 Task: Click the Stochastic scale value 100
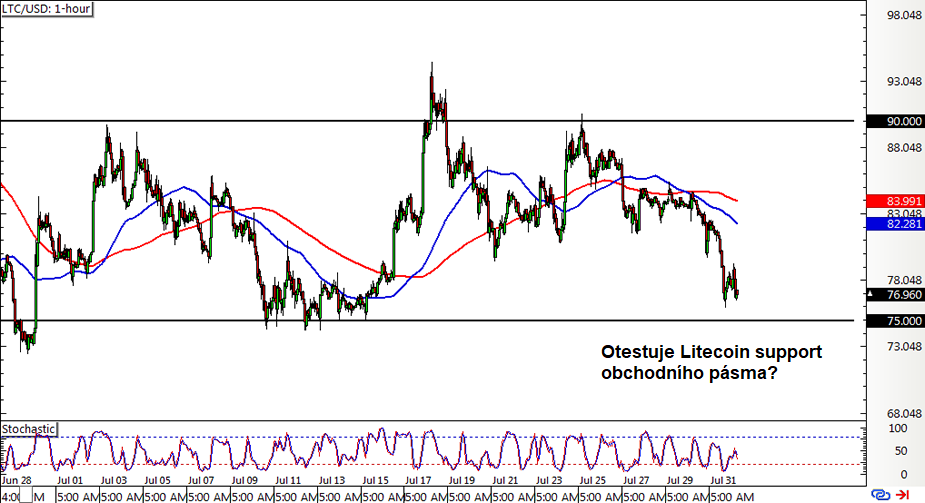(898, 429)
